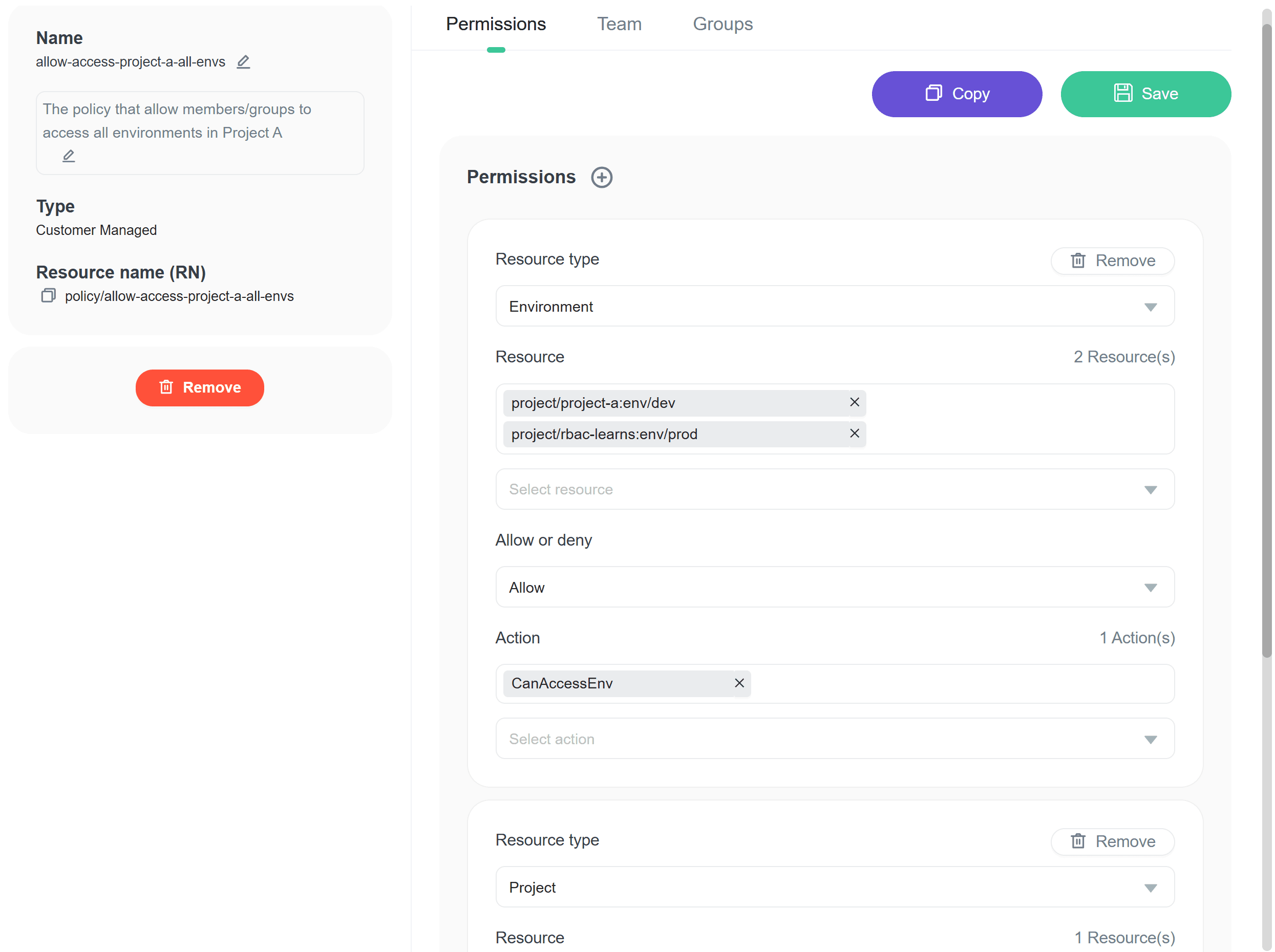Click the red Remove policy button
The image size is (1275, 952).
coord(199,388)
